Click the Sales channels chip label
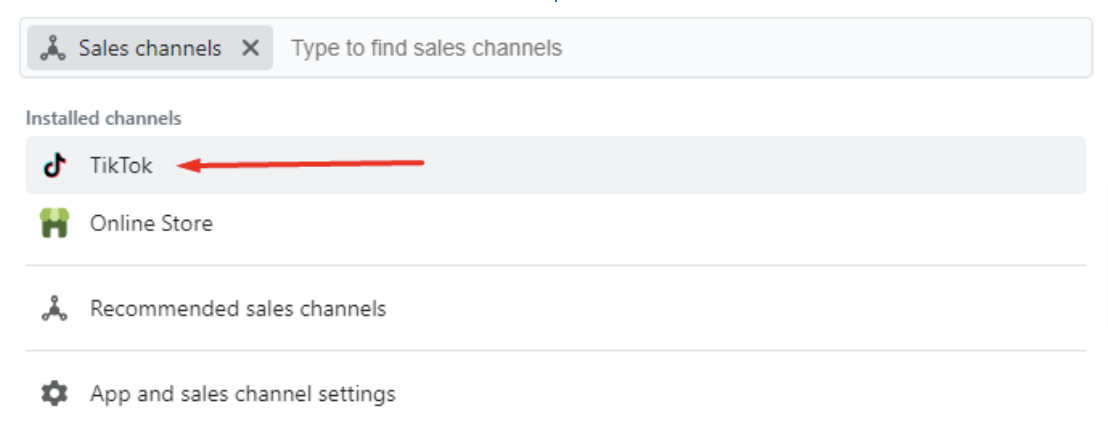The width and height of the screenshot is (1108, 430). pos(150,48)
